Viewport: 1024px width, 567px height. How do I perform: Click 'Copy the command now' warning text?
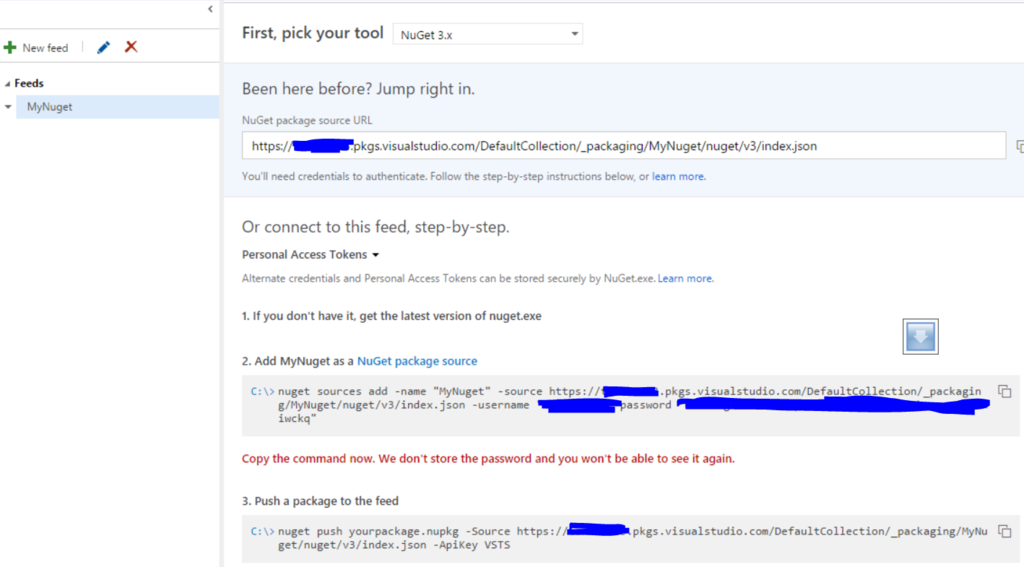488,459
